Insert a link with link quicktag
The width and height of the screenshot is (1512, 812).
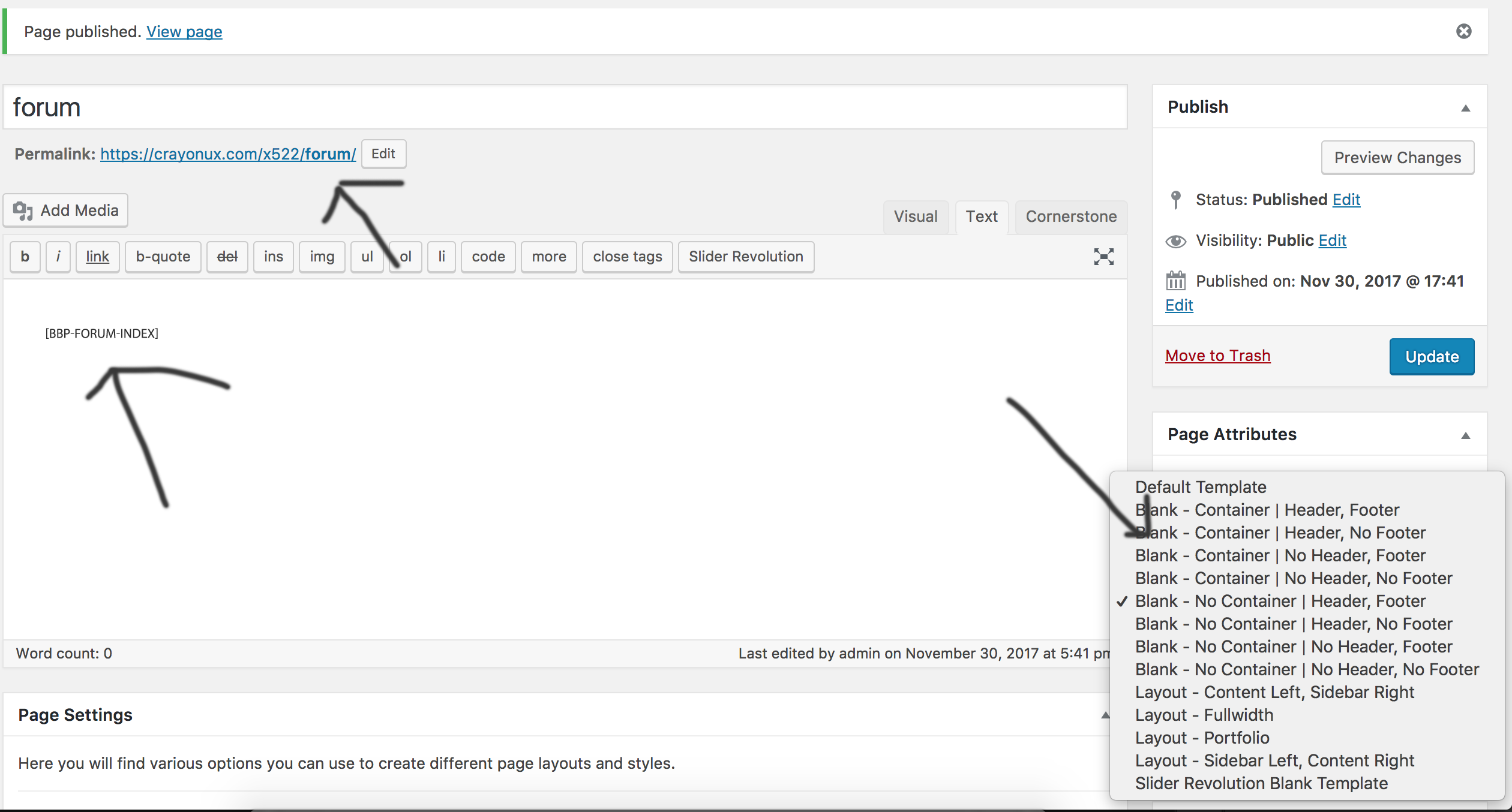pyautogui.click(x=97, y=257)
